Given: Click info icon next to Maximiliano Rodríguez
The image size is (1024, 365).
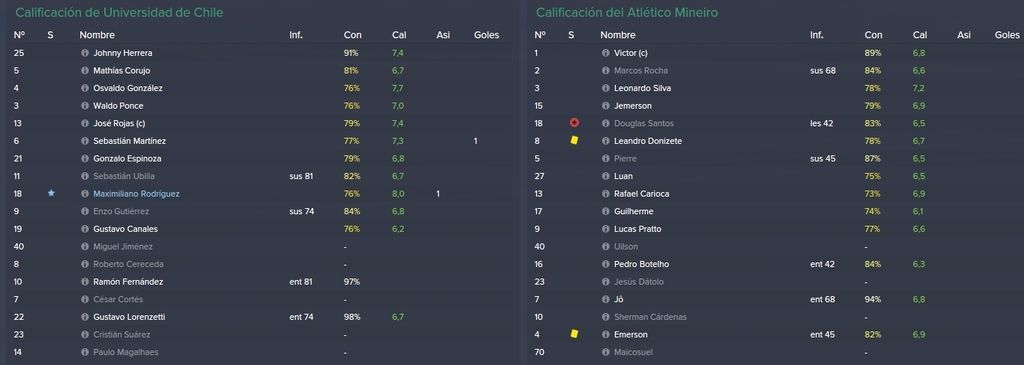Looking at the screenshot, I should [84, 194].
